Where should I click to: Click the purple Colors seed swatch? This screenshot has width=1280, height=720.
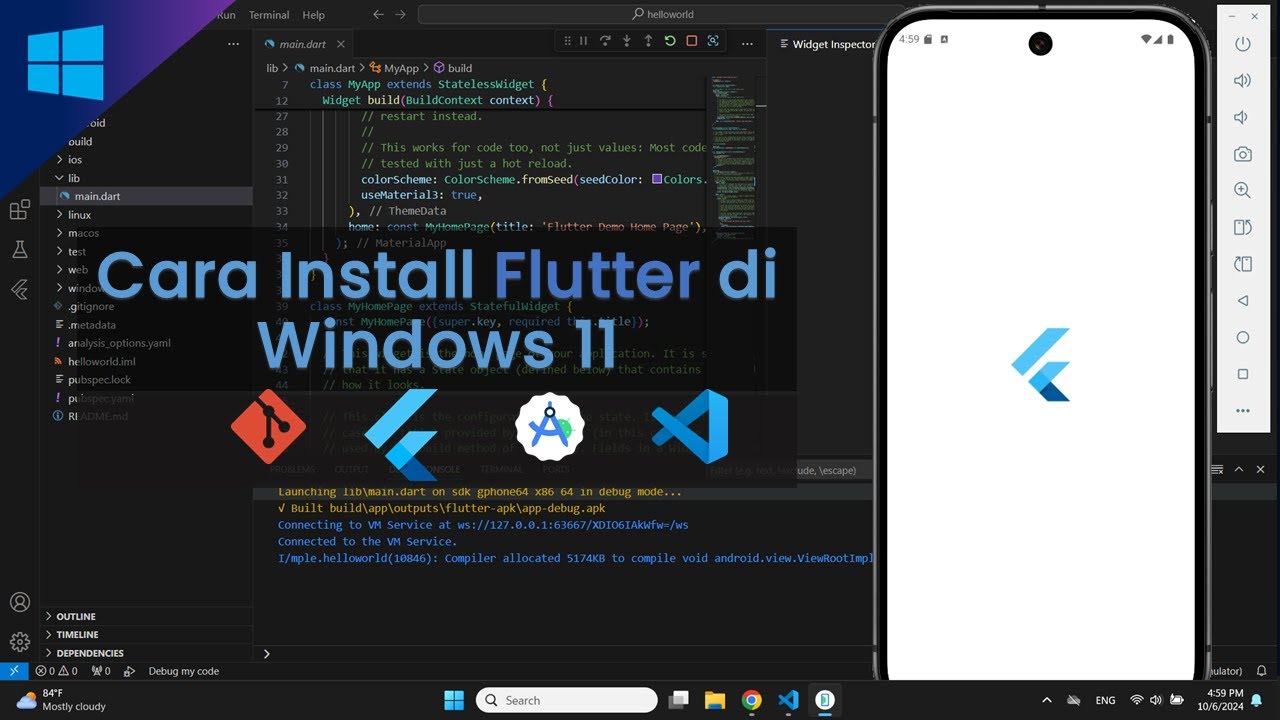(657, 179)
